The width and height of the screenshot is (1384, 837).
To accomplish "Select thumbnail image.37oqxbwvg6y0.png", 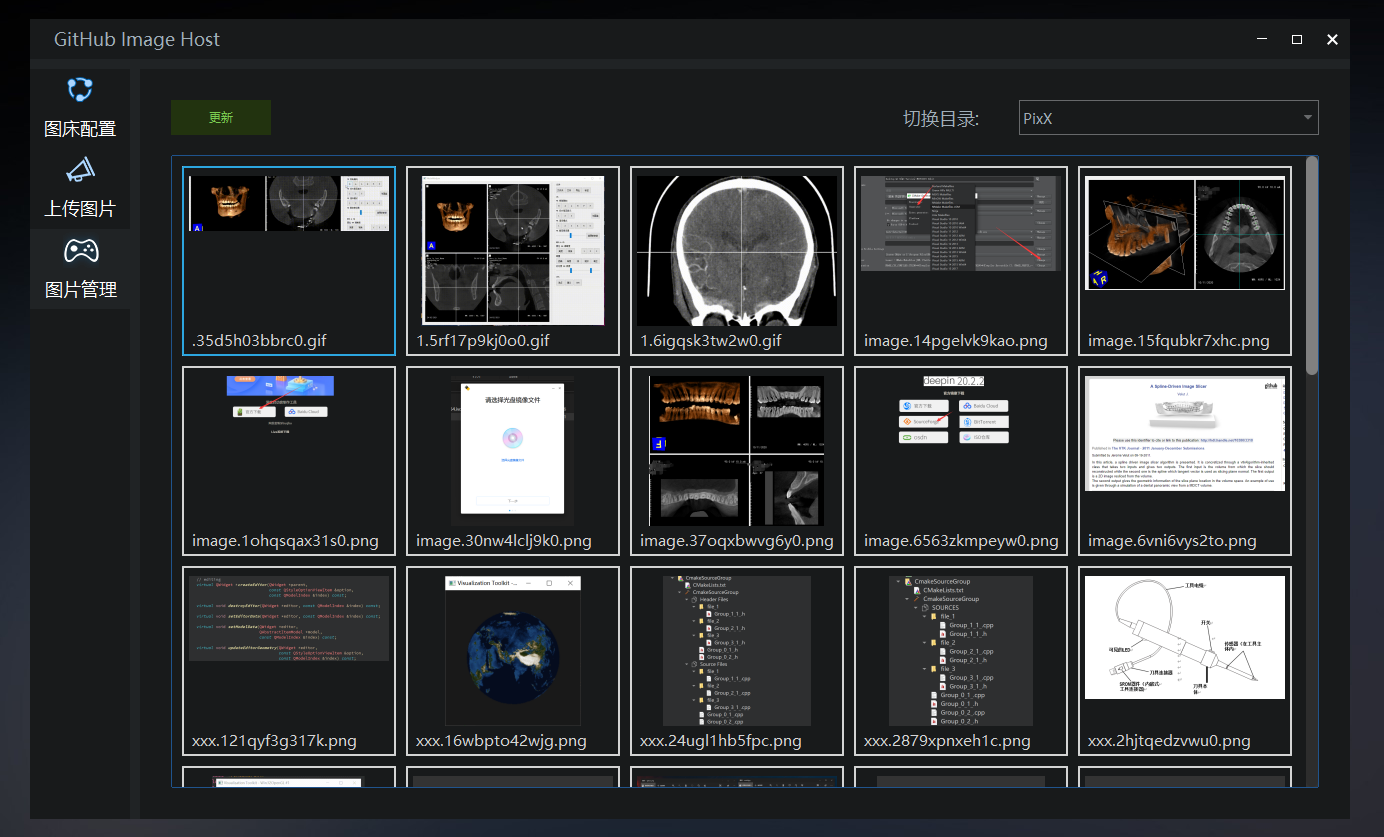I will (x=737, y=461).
